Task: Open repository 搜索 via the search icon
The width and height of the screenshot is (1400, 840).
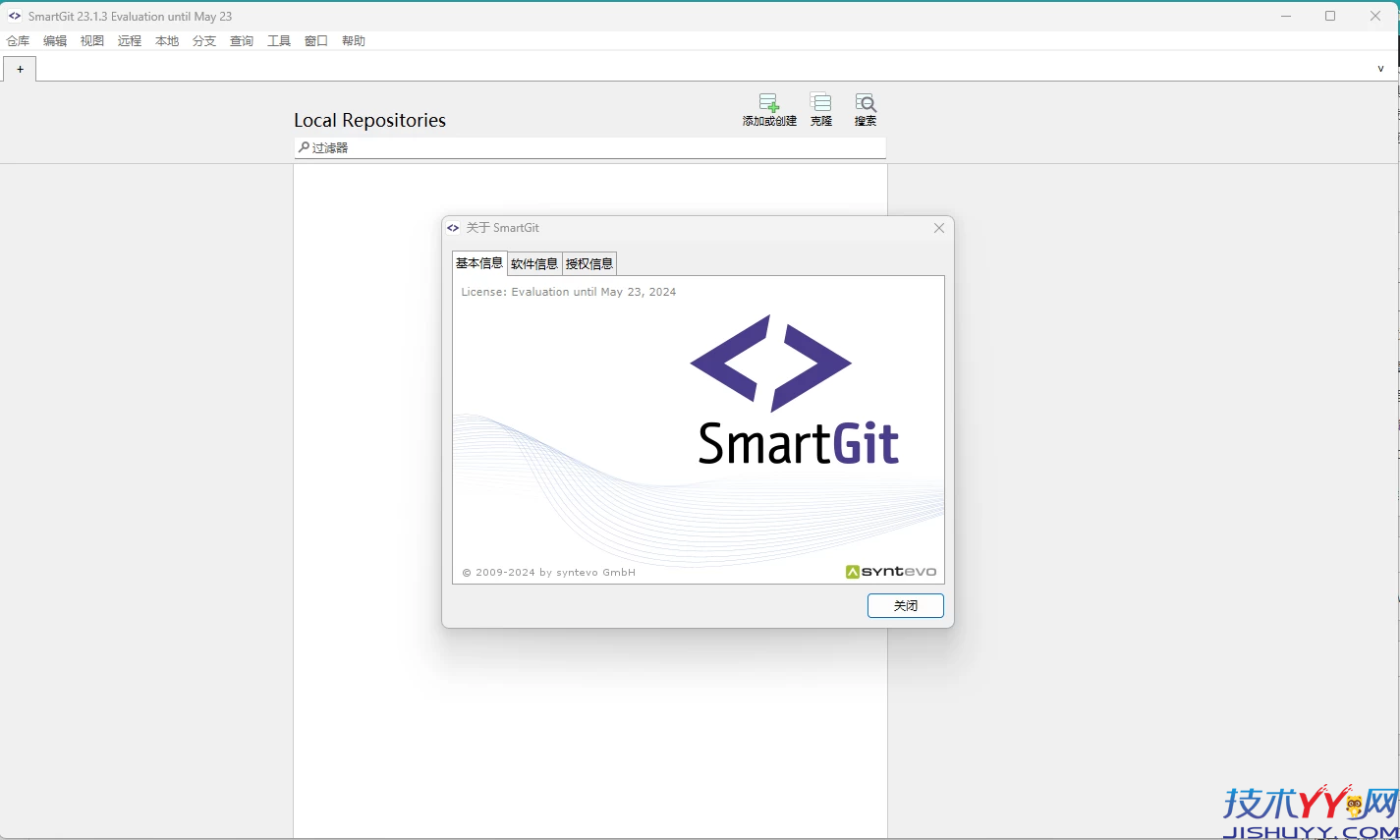Action: (x=865, y=108)
